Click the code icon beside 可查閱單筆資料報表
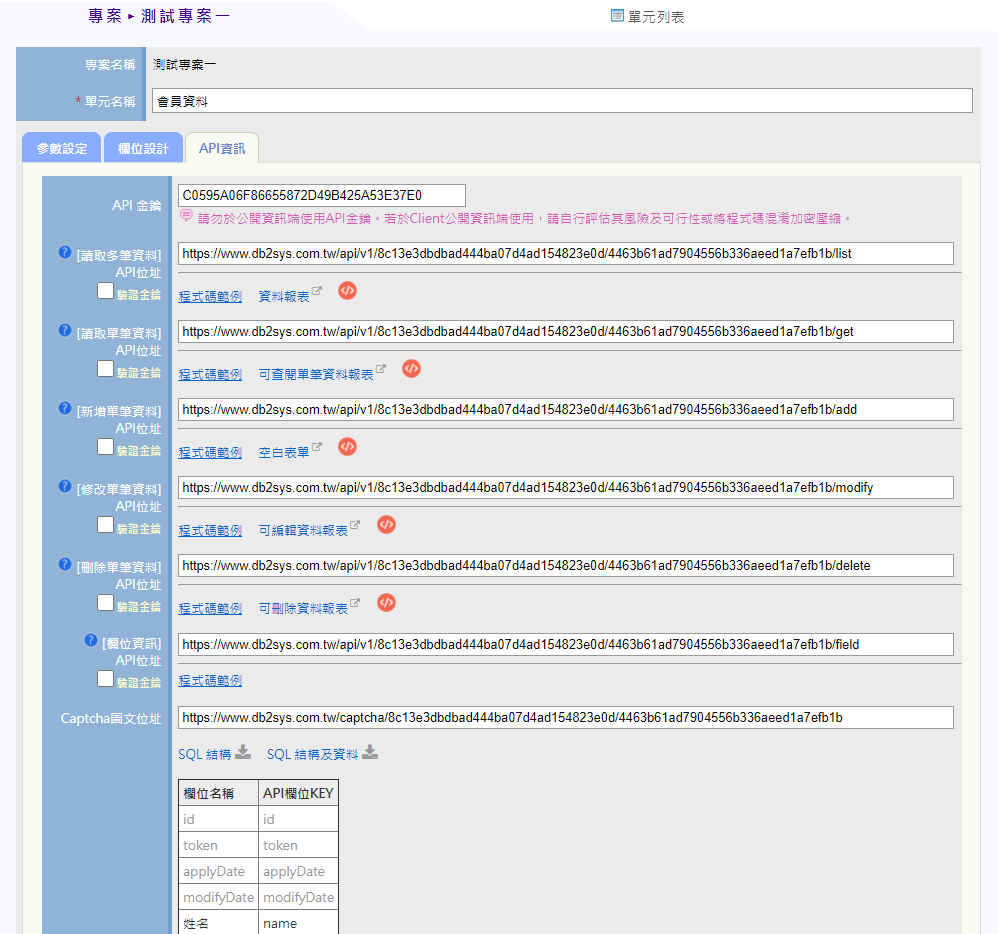999x934 pixels. point(411,369)
